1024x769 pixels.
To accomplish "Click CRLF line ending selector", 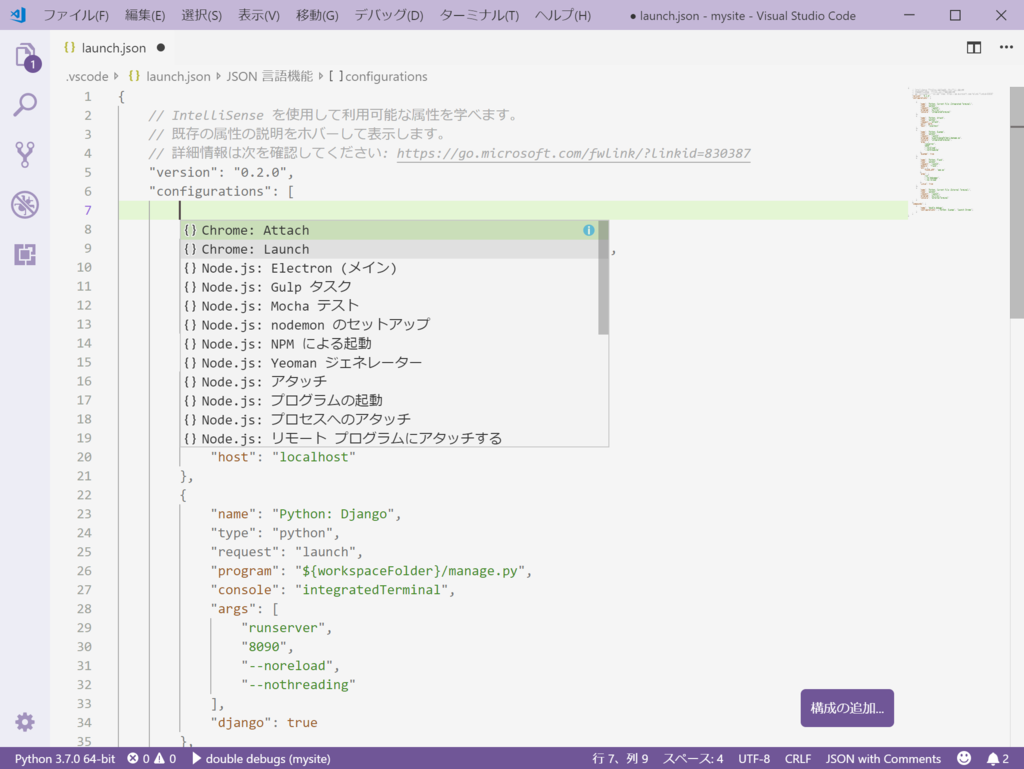I will (797, 759).
